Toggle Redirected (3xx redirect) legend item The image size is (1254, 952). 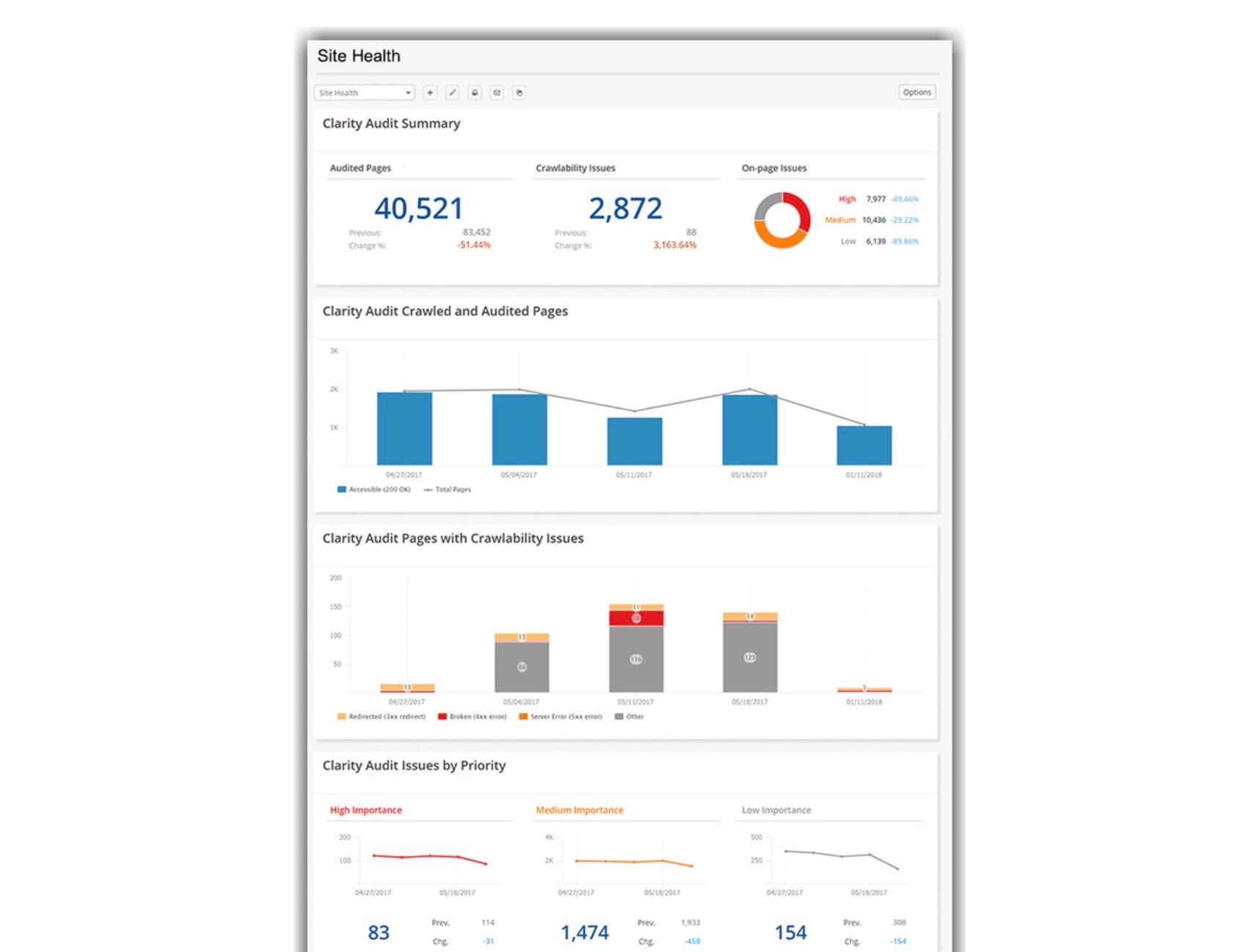coord(381,717)
